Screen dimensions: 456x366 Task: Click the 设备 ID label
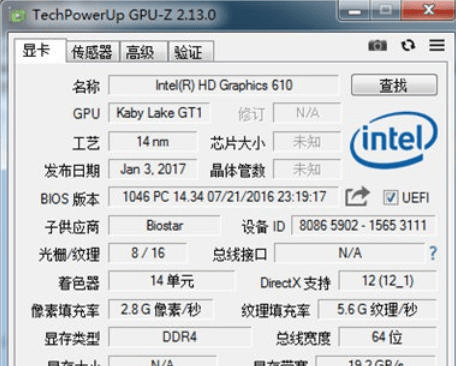coord(263,227)
